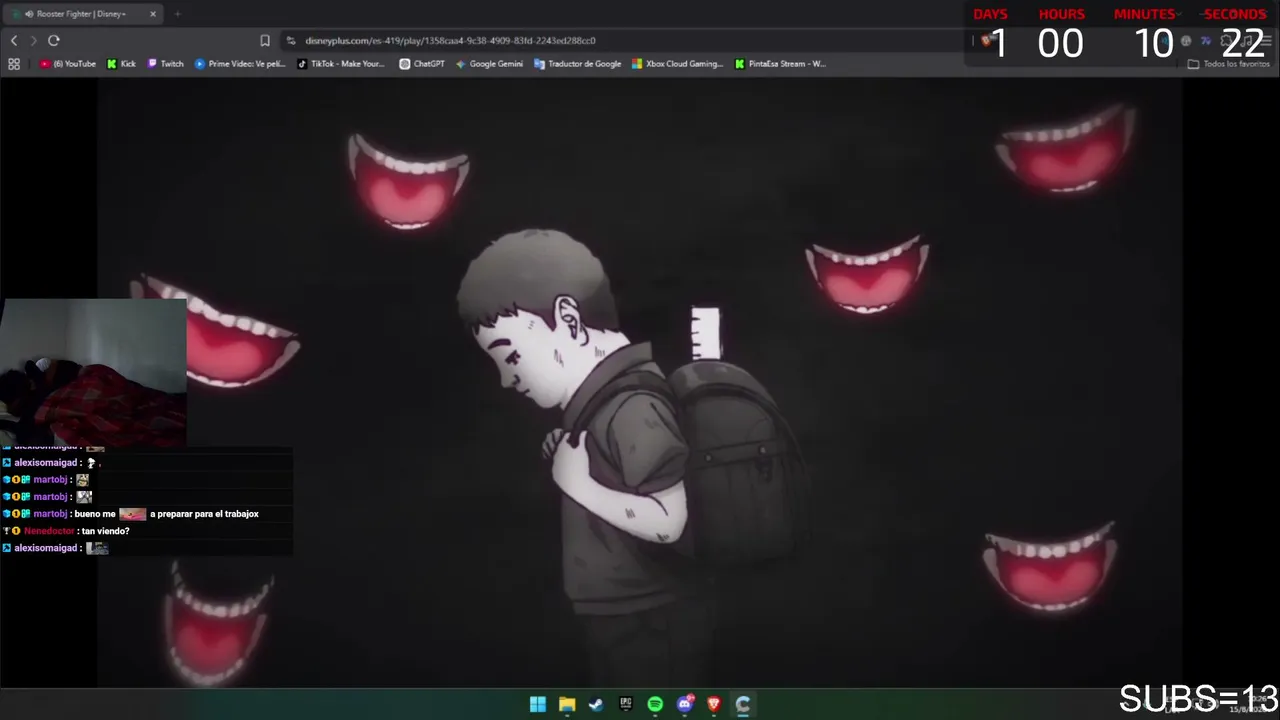Image resolution: width=1280 pixels, height=720 pixels.
Task: Go back to the previous page
Action: click(x=14, y=40)
